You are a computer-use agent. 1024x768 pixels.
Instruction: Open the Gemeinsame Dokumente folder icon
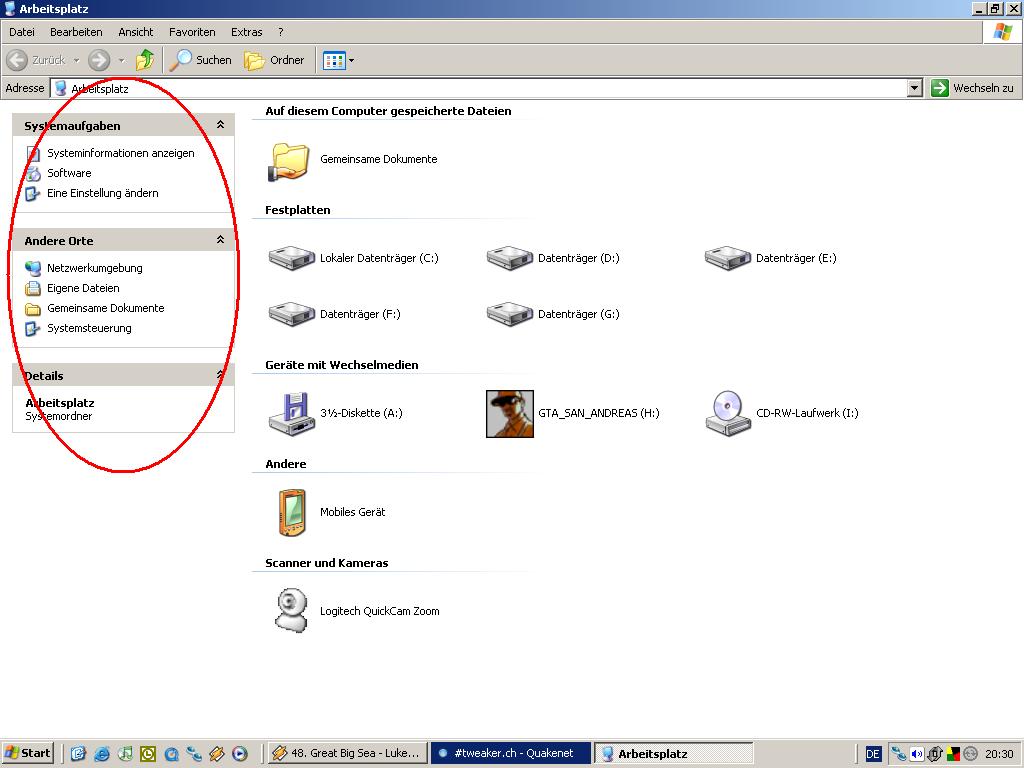click(x=291, y=160)
